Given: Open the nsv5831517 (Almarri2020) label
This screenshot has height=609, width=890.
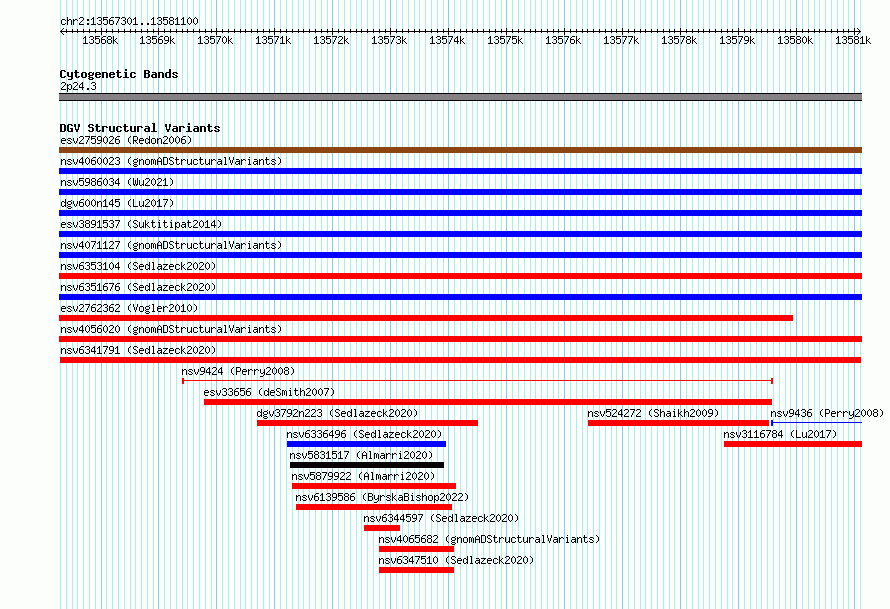Looking at the screenshot, I should click(361, 455).
